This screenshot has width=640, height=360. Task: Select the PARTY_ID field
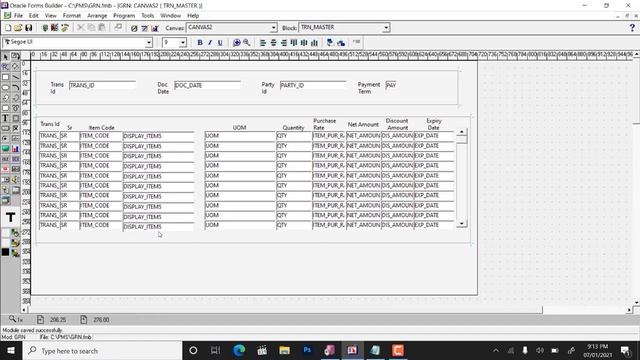(313, 85)
